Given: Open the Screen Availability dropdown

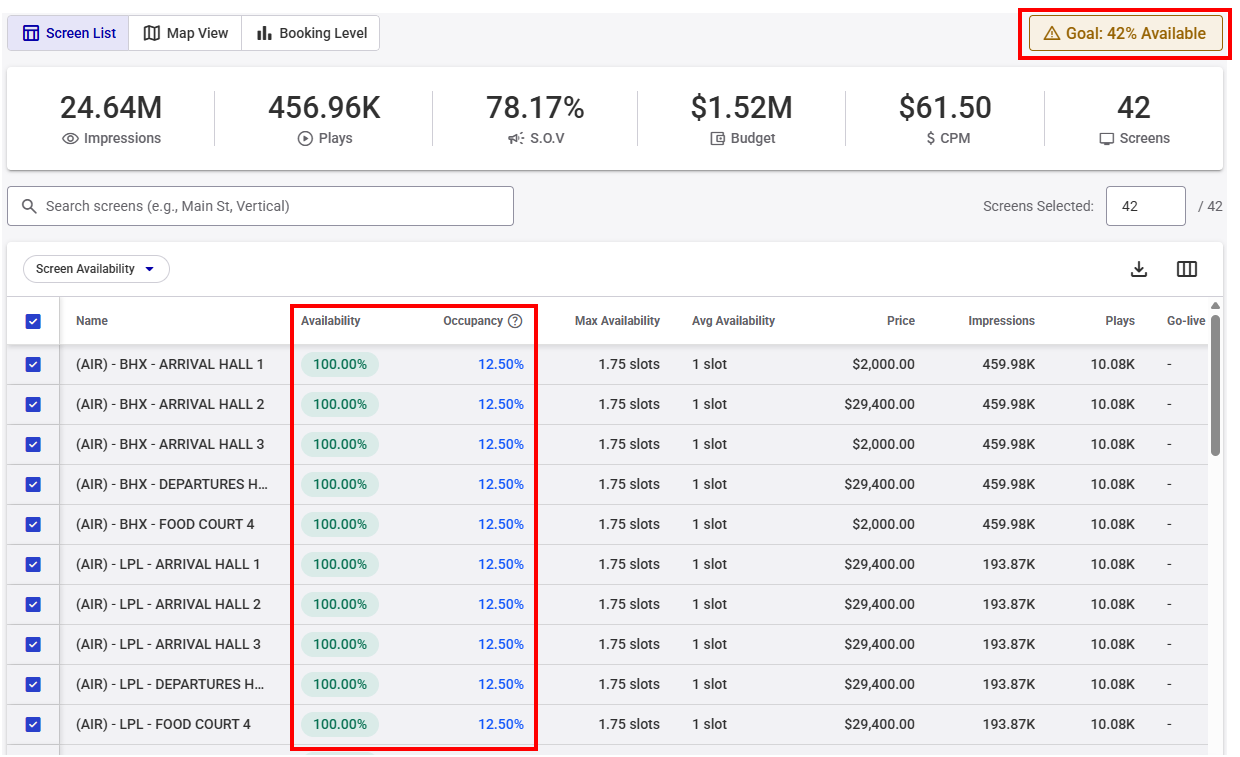Looking at the screenshot, I should point(96,269).
